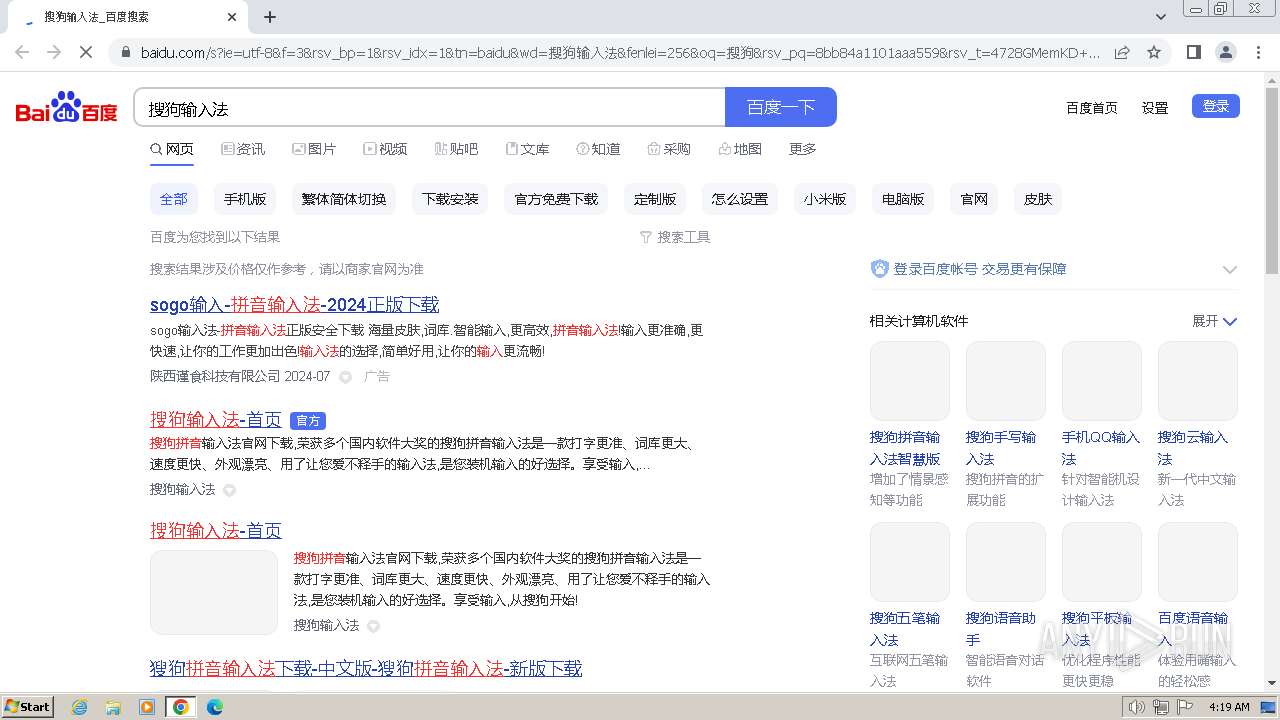
Task: Select the 小米版 filter chip
Action: pyautogui.click(x=825, y=199)
